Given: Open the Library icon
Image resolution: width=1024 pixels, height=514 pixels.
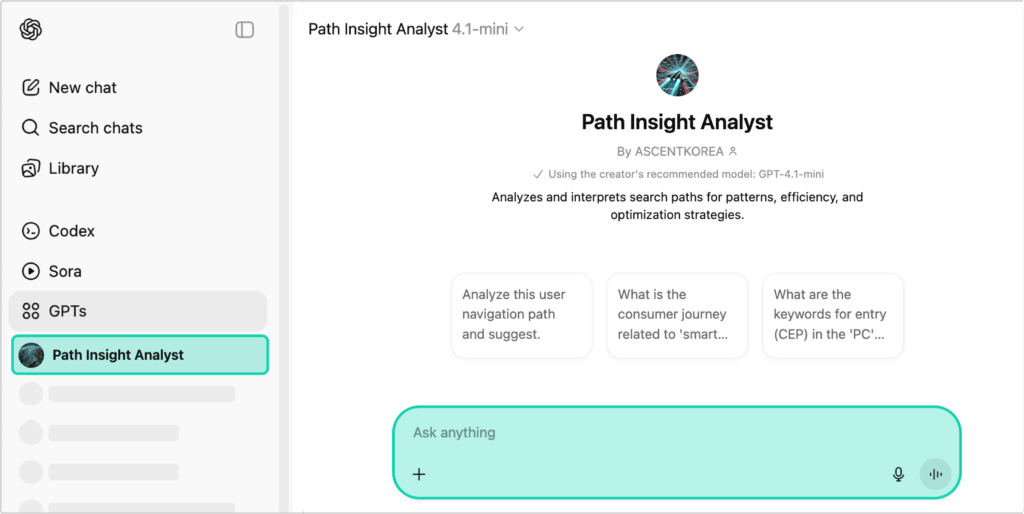Looking at the screenshot, I should [x=31, y=168].
